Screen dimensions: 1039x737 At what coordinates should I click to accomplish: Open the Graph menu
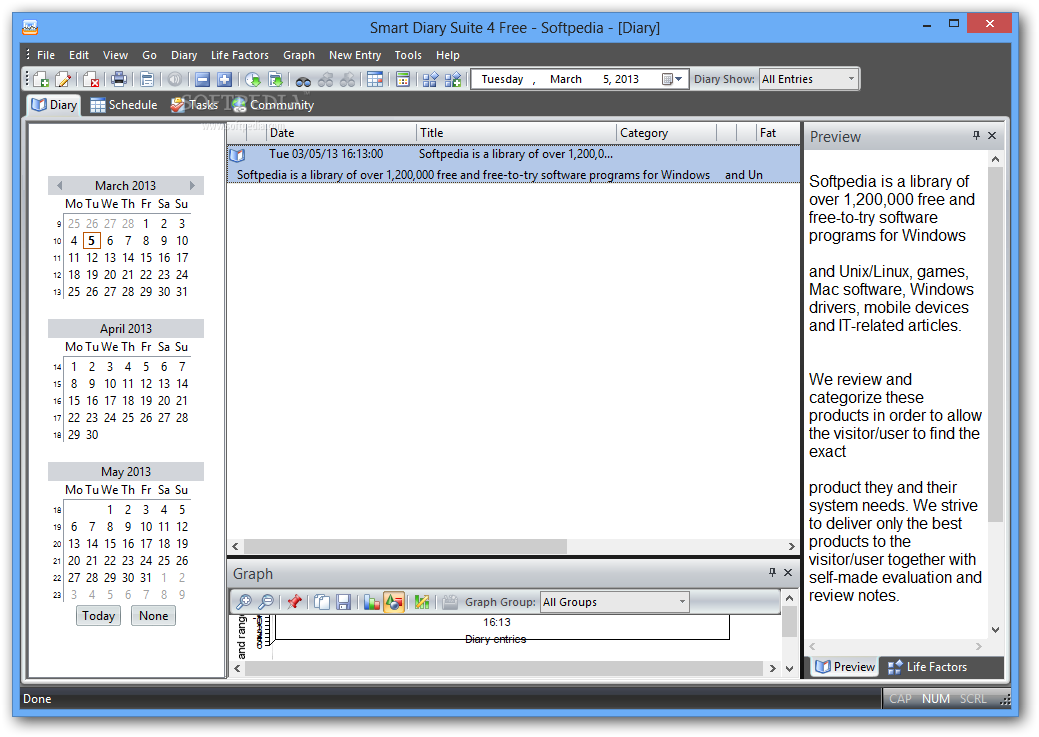(x=299, y=55)
